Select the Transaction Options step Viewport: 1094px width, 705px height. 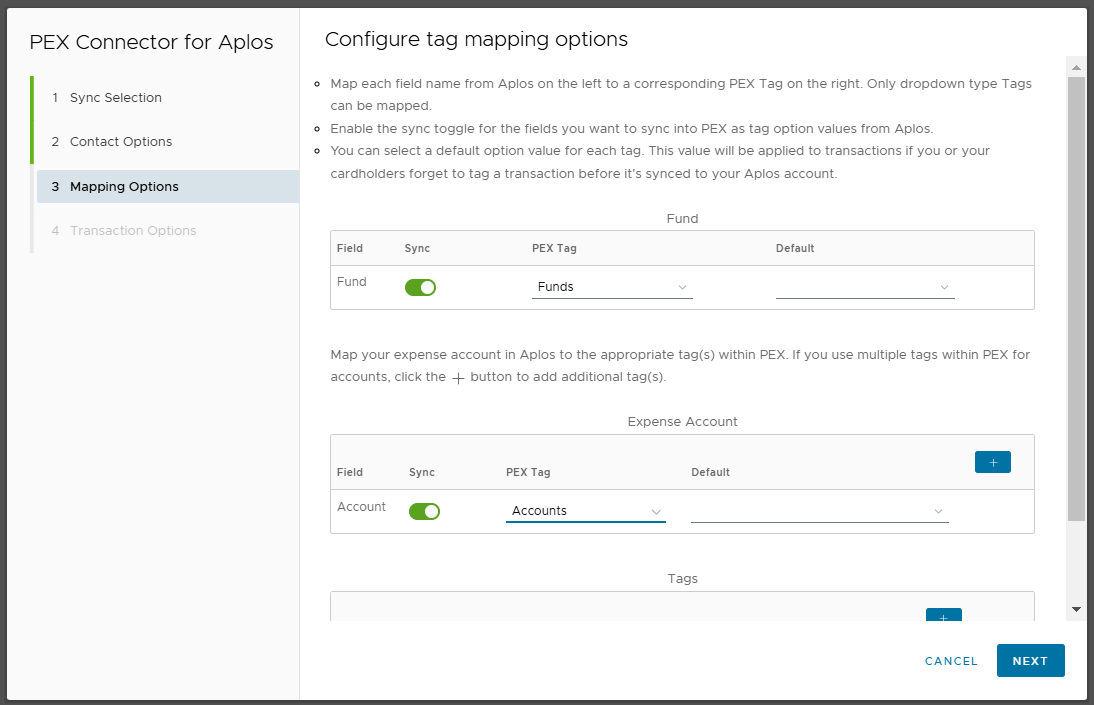[x=132, y=231]
